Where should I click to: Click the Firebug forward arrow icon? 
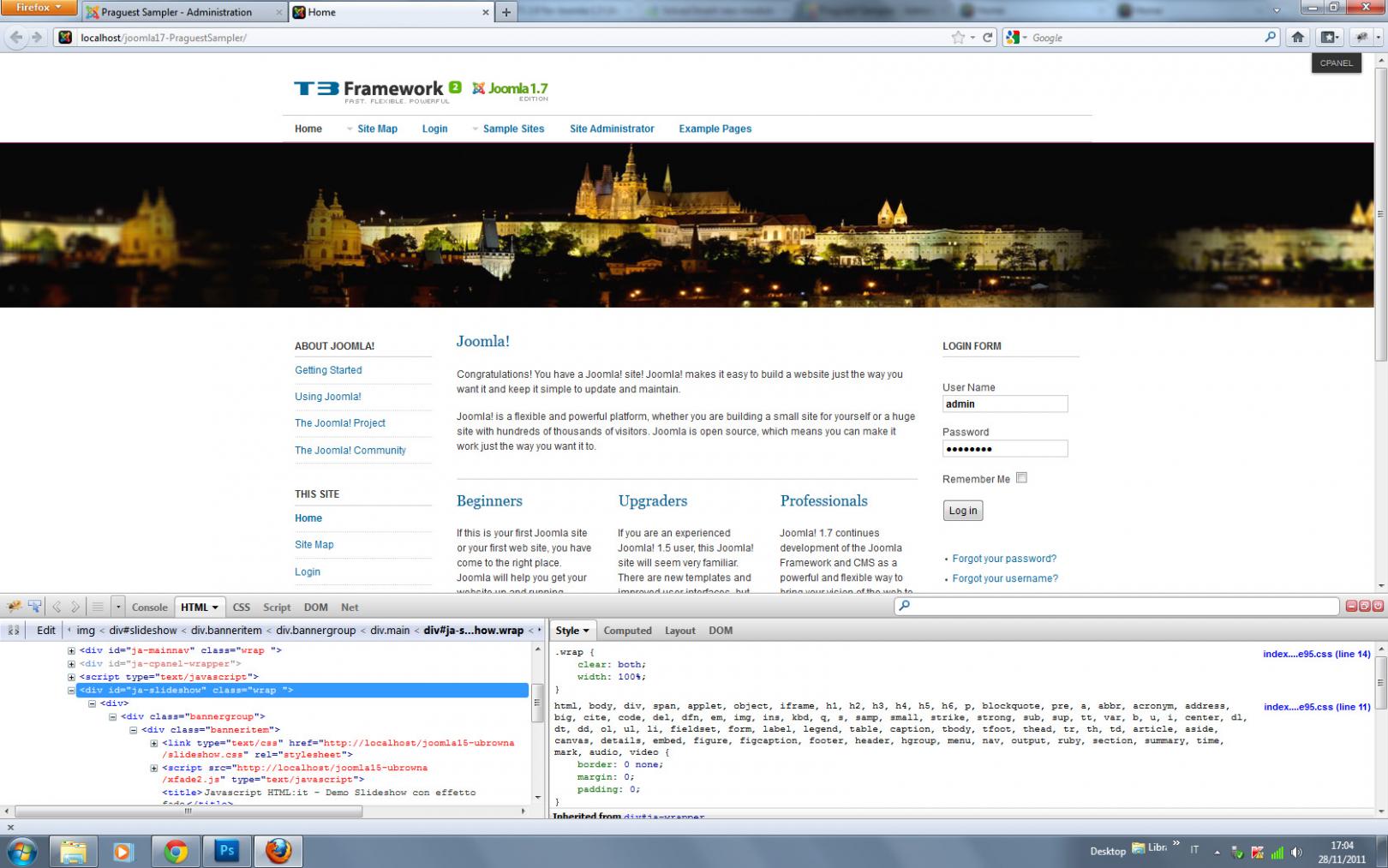pos(75,607)
